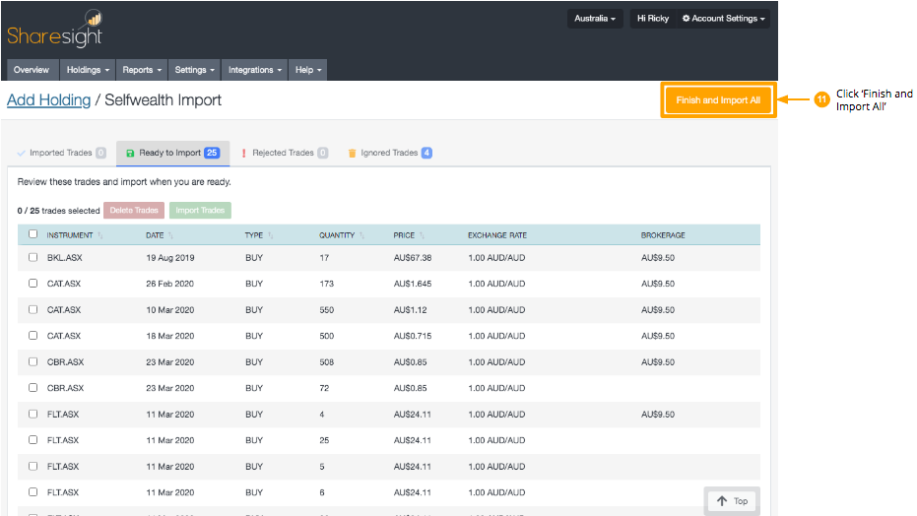Check the FLT.ASX trade with quantity 6
The image size is (917, 516).
click(x=33, y=491)
